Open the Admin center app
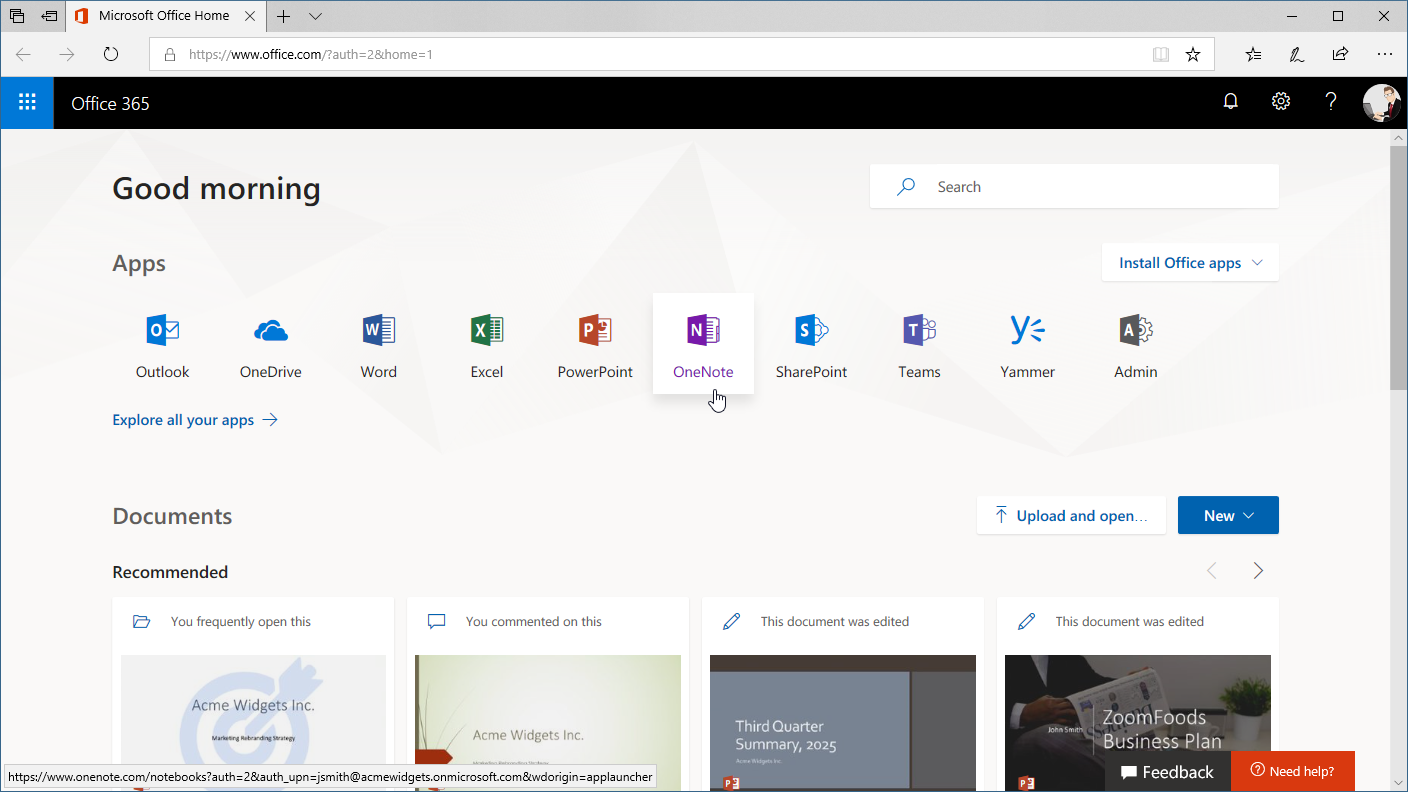The width and height of the screenshot is (1408, 792). [x=1135, y=344]
